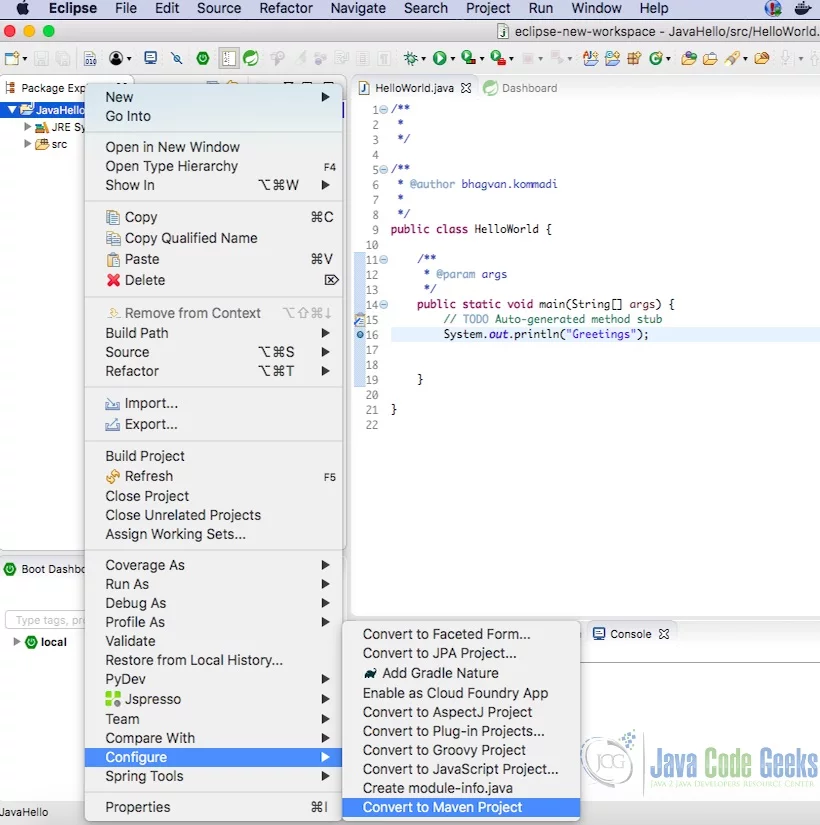
Task: Click the last orange folder toolbar icon
Action: click(762, 58)
